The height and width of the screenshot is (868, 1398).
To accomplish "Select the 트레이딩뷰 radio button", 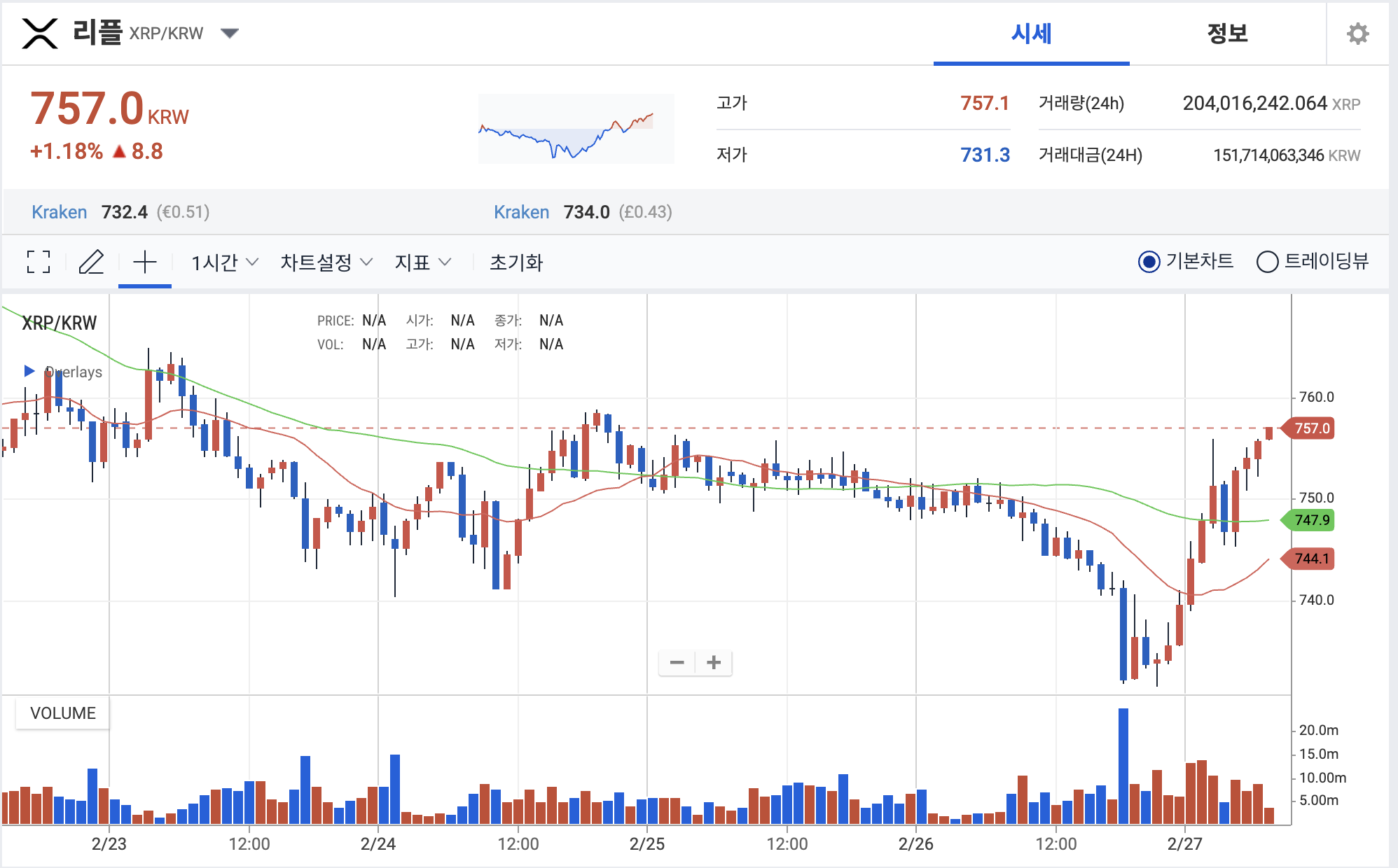I will [1267, 262].
